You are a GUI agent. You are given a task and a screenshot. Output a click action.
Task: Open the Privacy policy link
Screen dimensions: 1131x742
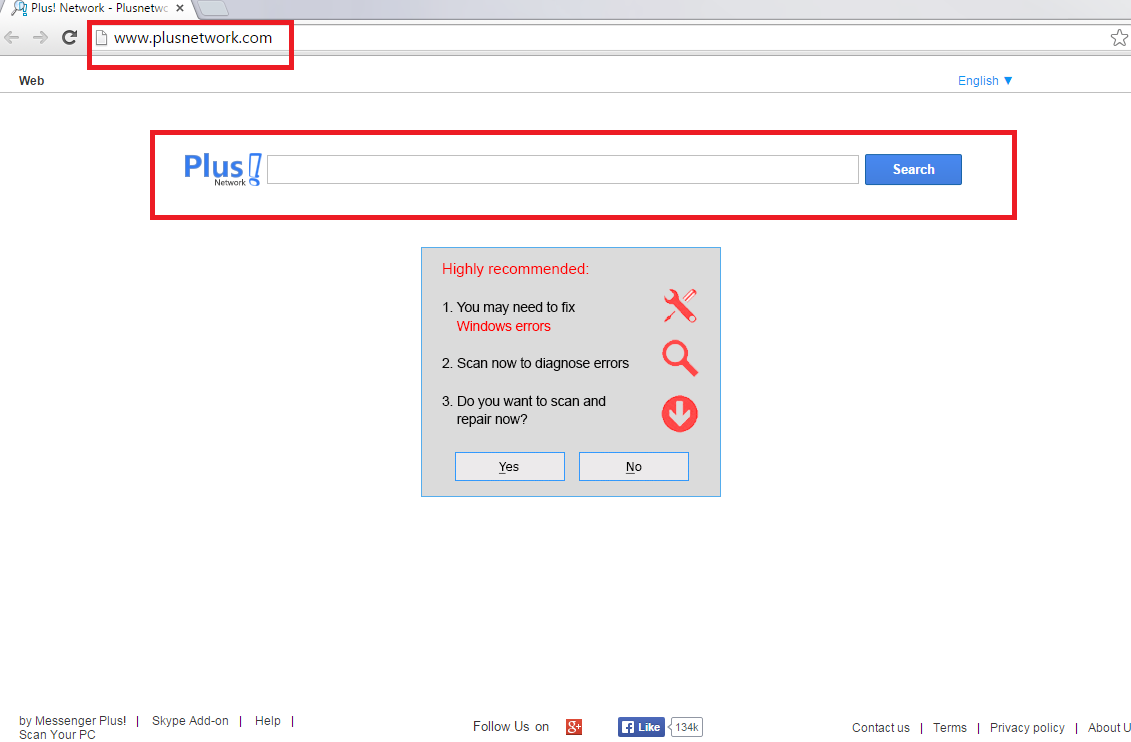tap(1027, 728)
